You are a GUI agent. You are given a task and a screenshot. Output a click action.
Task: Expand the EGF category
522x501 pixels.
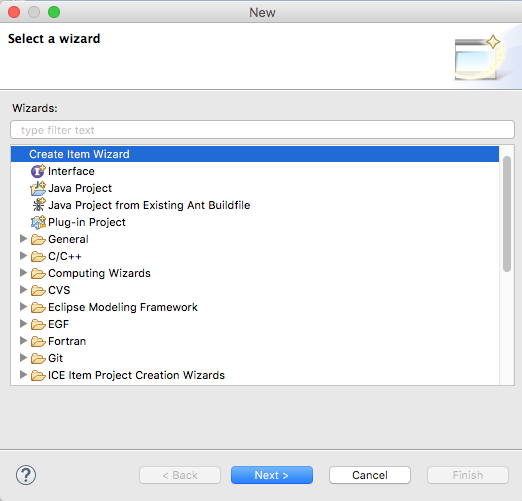coord(23,324)
